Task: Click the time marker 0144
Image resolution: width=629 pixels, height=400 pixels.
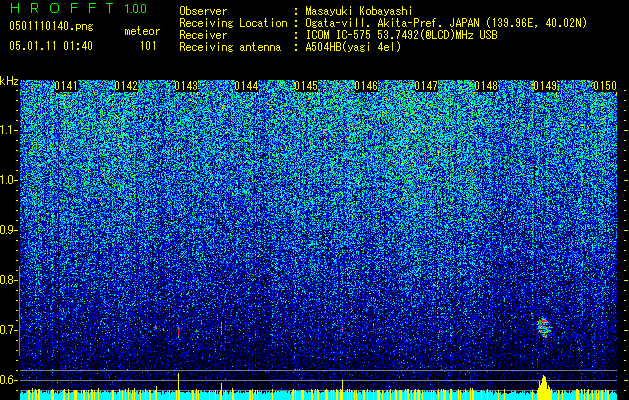Action: click(246, 86)
